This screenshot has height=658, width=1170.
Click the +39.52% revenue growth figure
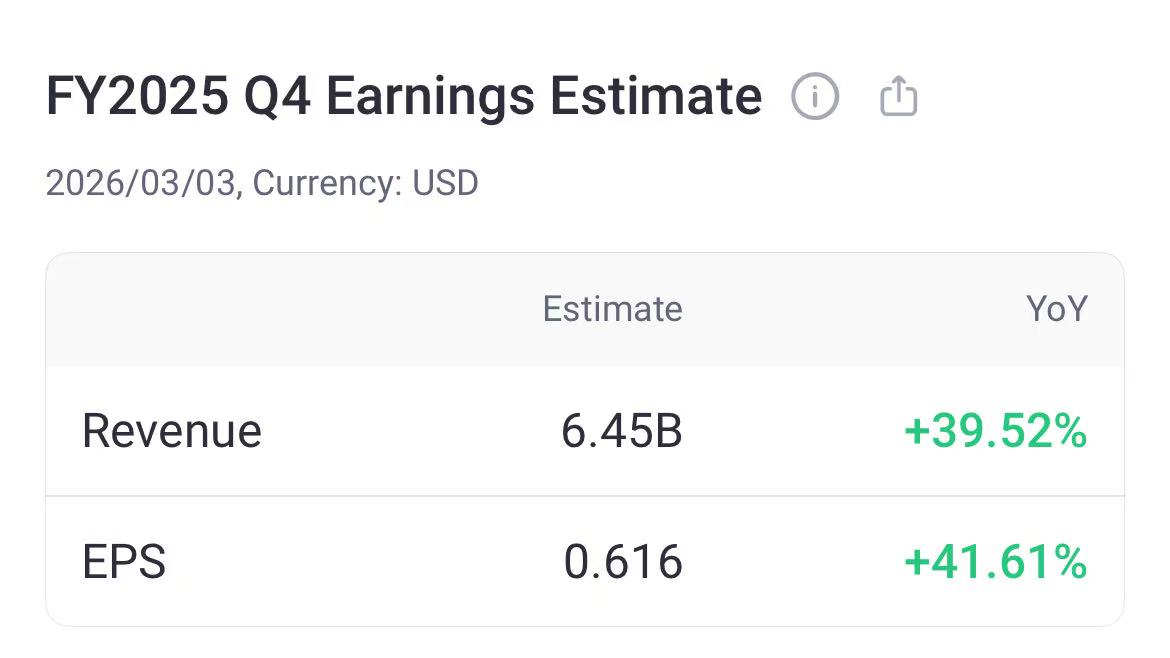[x=995, y=431]
